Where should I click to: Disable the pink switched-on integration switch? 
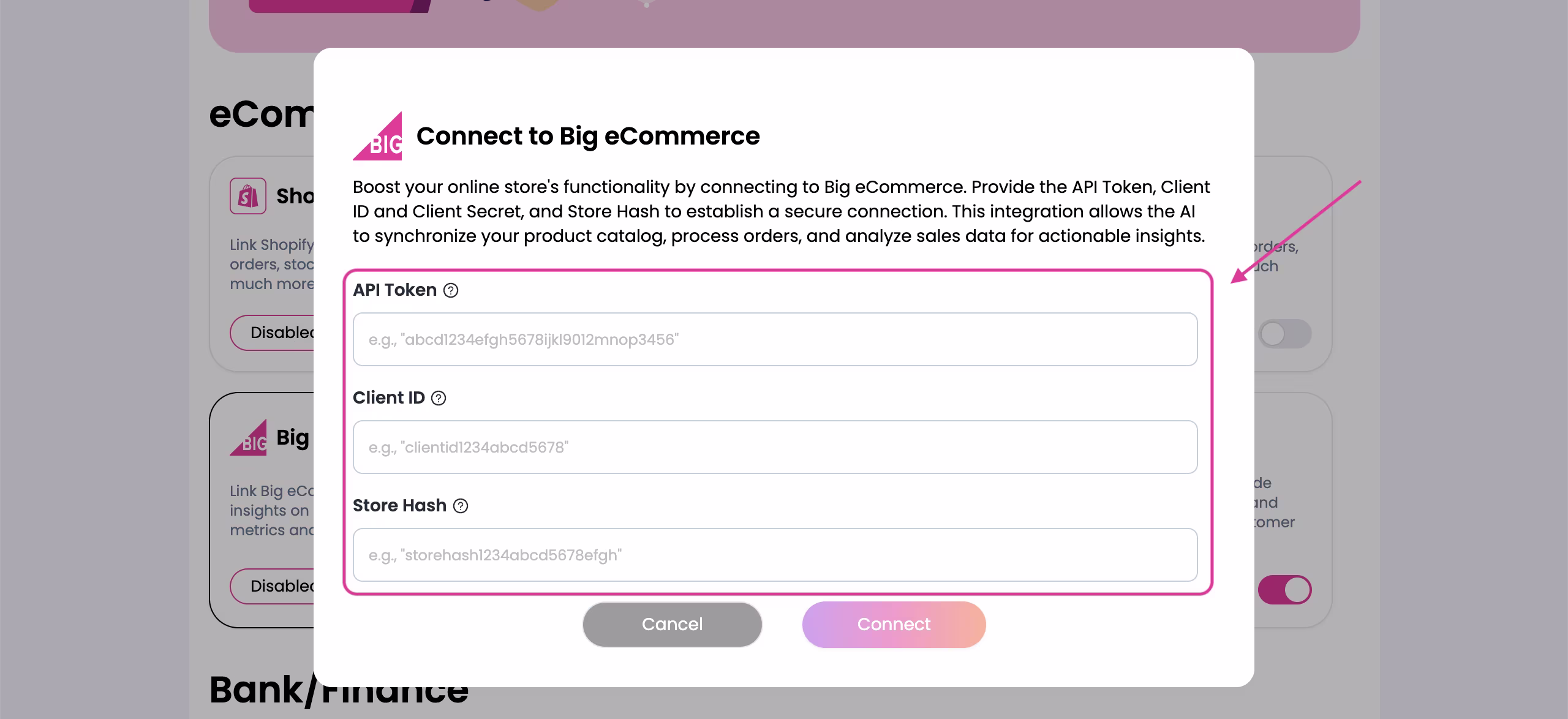tap(1284, 590)
